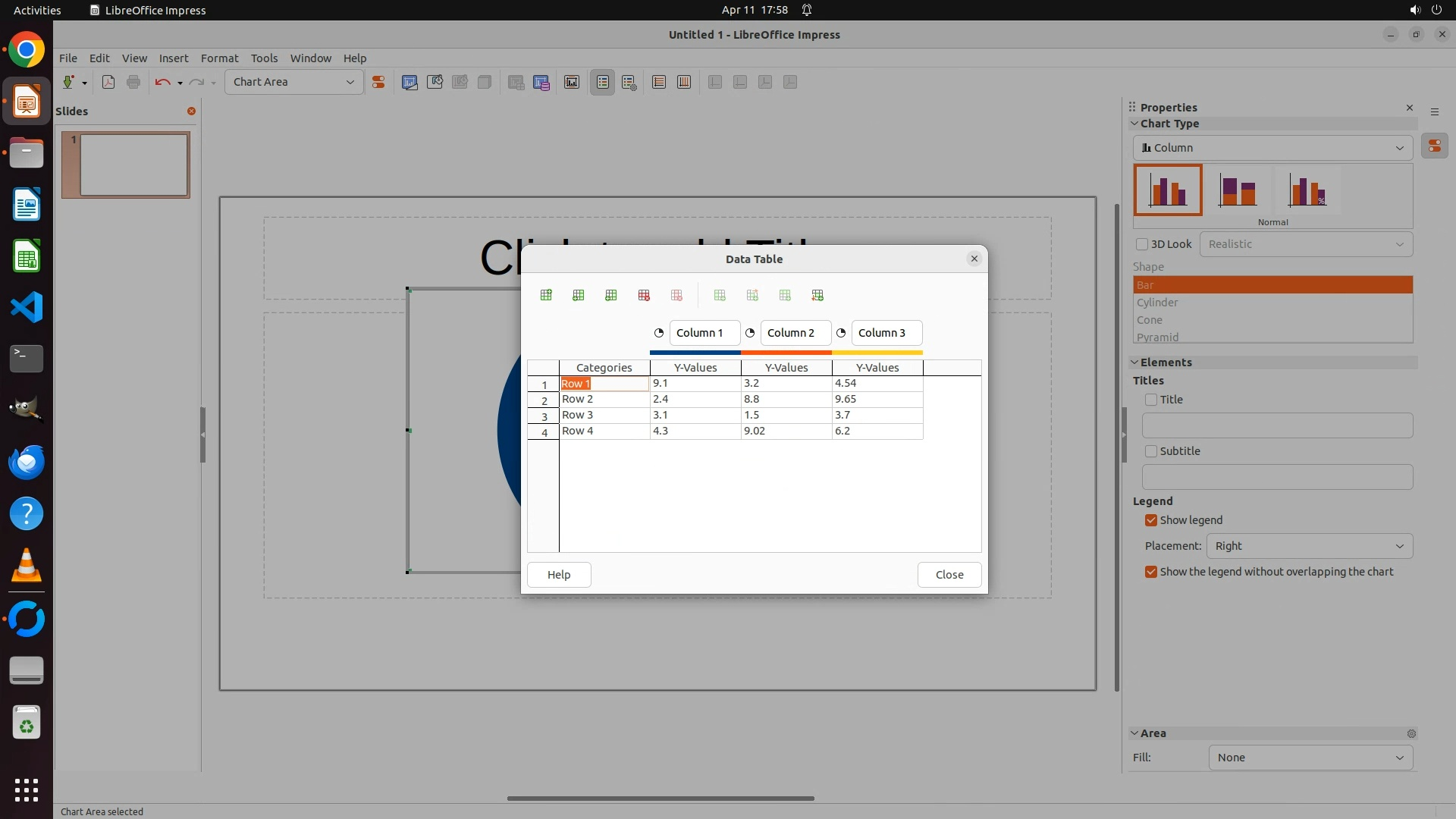The image size is (1456, 819).
Task: Collapse the Elements section expander
Action: [1135, 362]
